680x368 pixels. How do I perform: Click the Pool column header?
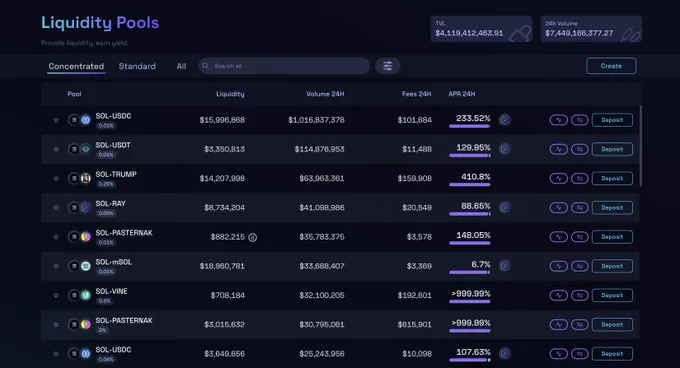click(74, 94)
